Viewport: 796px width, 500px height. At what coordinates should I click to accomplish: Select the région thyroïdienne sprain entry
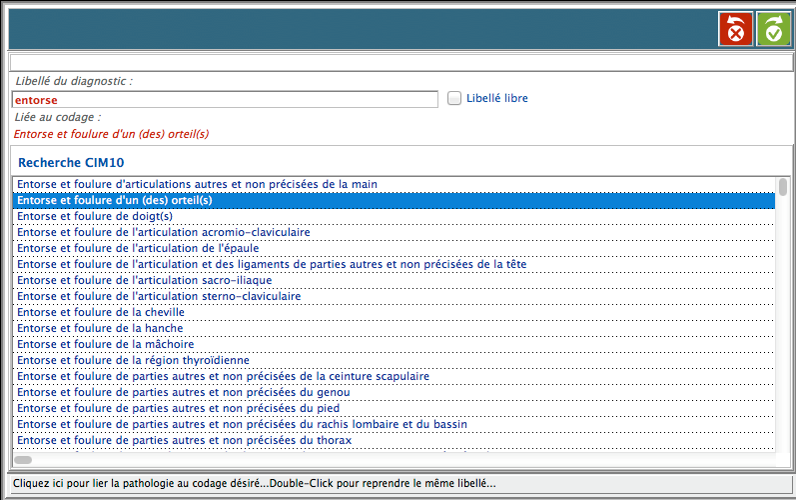[133, 360]
